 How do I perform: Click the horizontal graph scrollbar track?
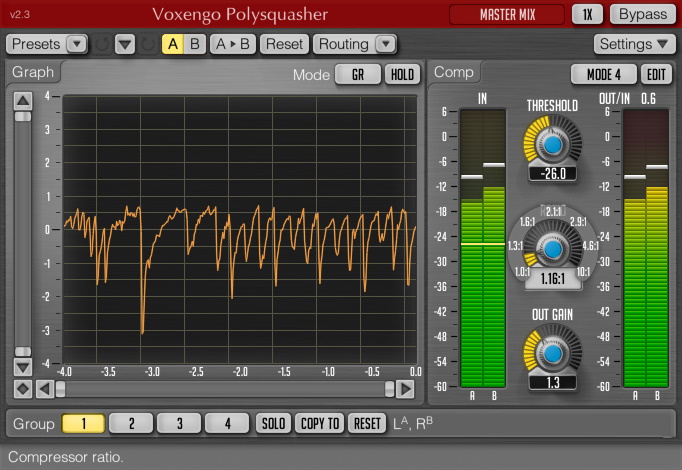tap(225, 389)
